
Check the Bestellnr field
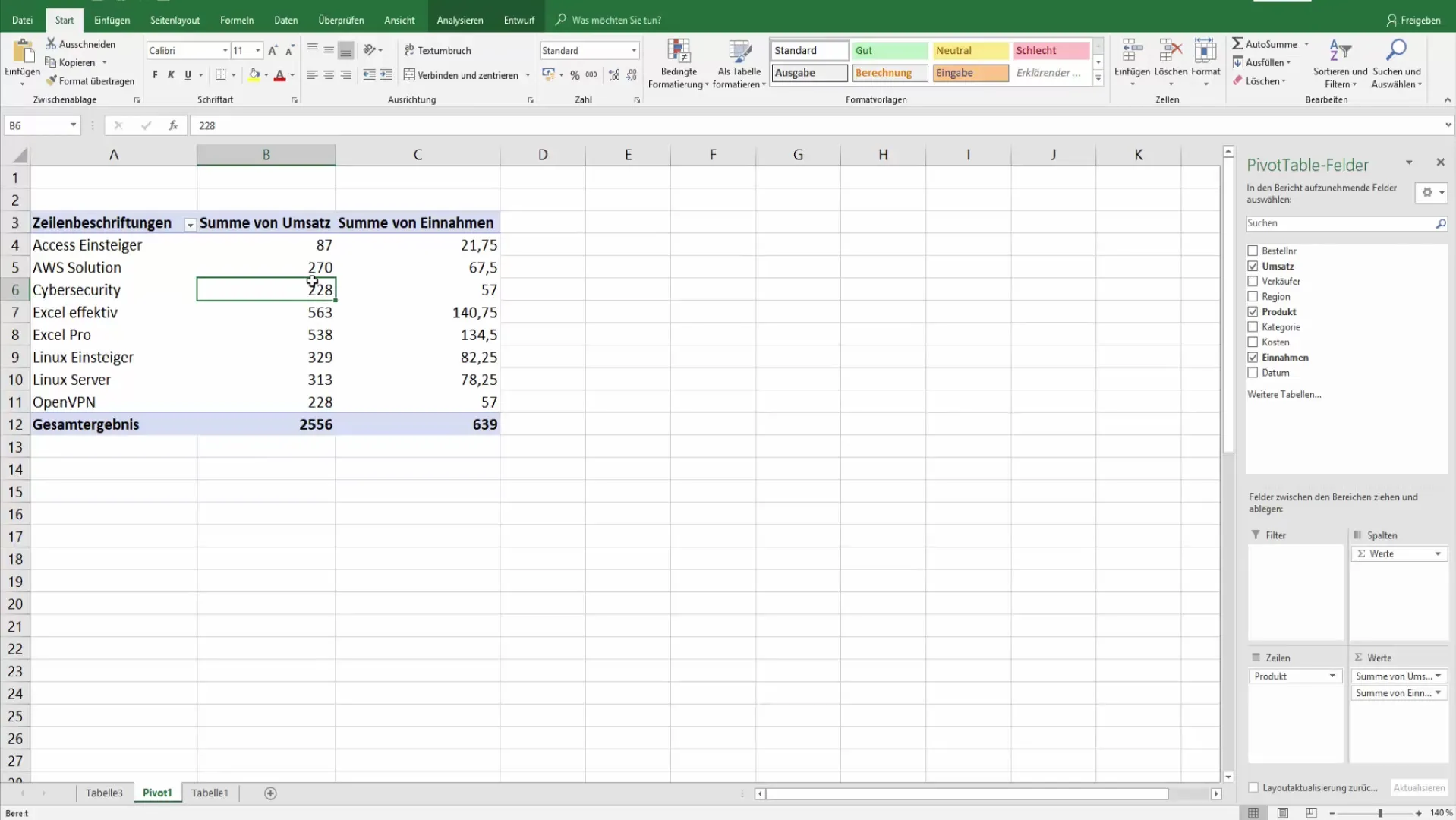click(1253, 251)
